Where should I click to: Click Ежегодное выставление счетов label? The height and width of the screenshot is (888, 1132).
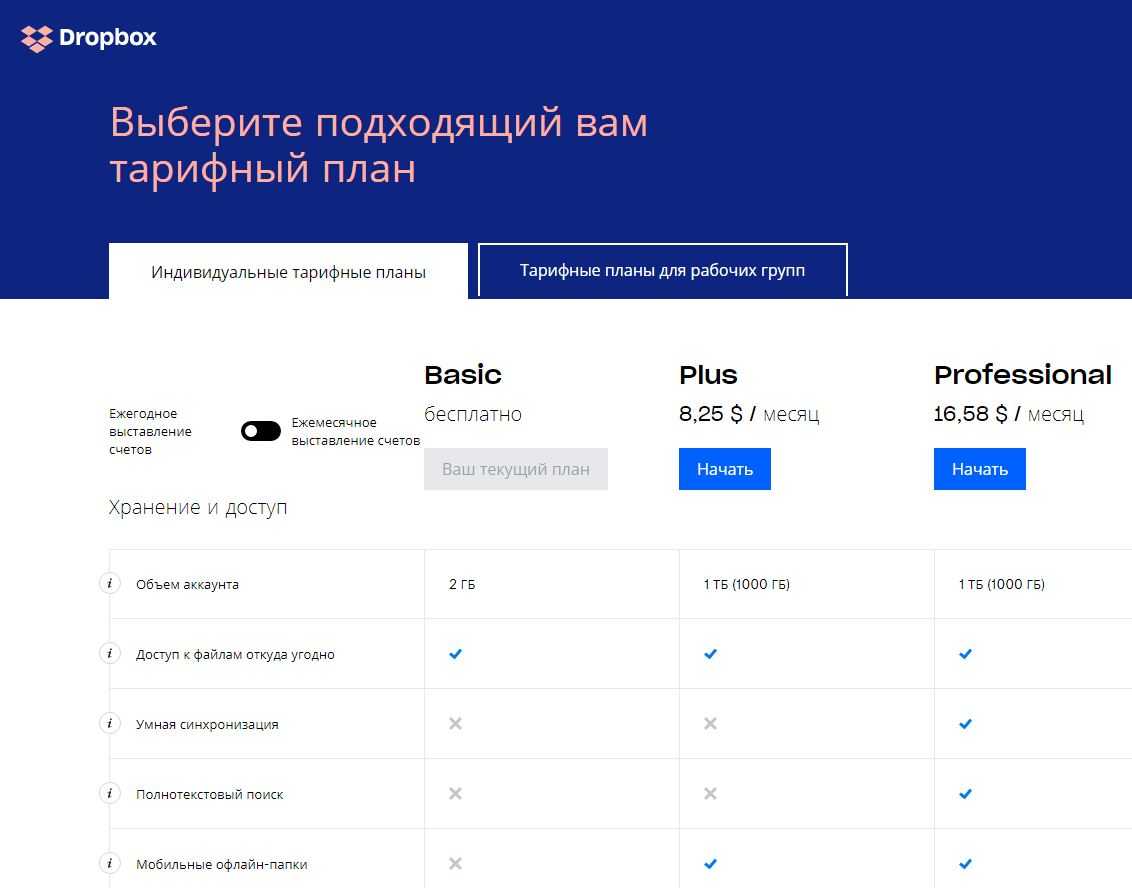(150, 431)
